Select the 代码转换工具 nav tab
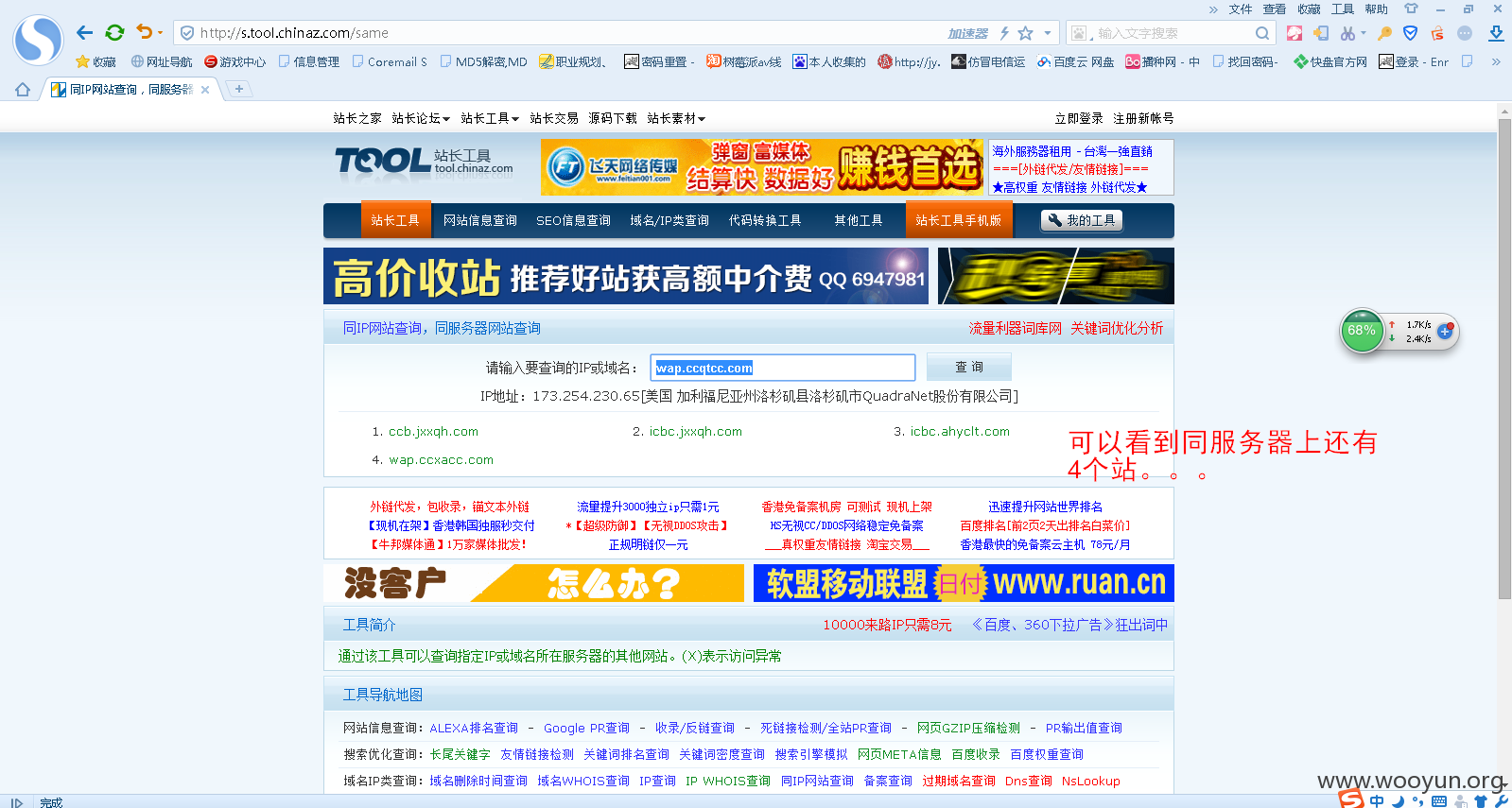 point(765,220)
